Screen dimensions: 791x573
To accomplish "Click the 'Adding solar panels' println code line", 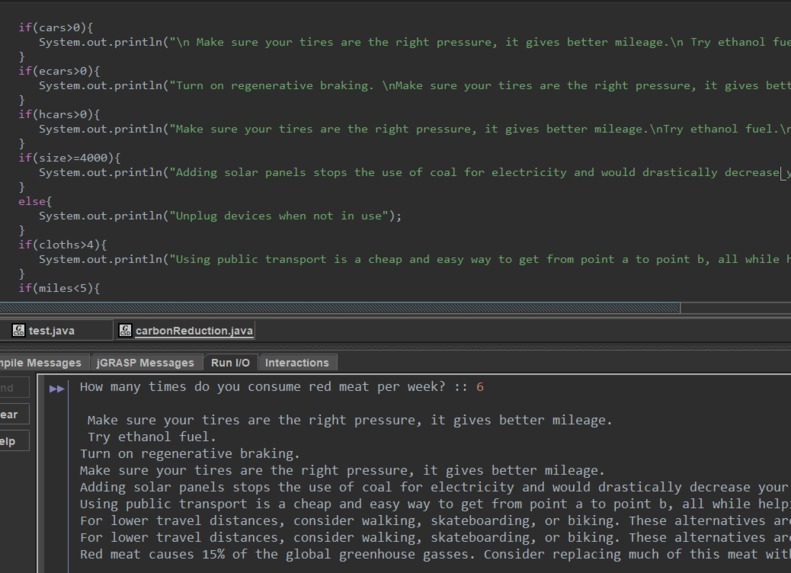I will (x=415, y=173).
